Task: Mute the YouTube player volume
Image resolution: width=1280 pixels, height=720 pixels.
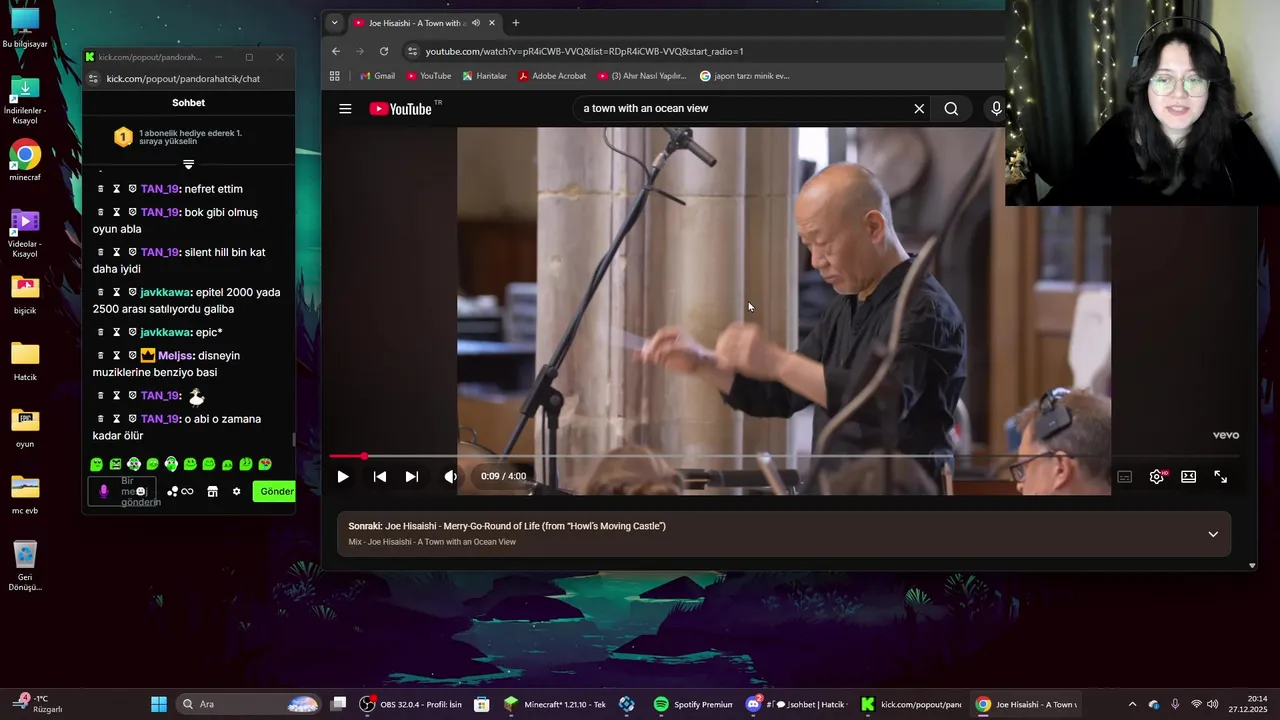Action: (450, 477)
